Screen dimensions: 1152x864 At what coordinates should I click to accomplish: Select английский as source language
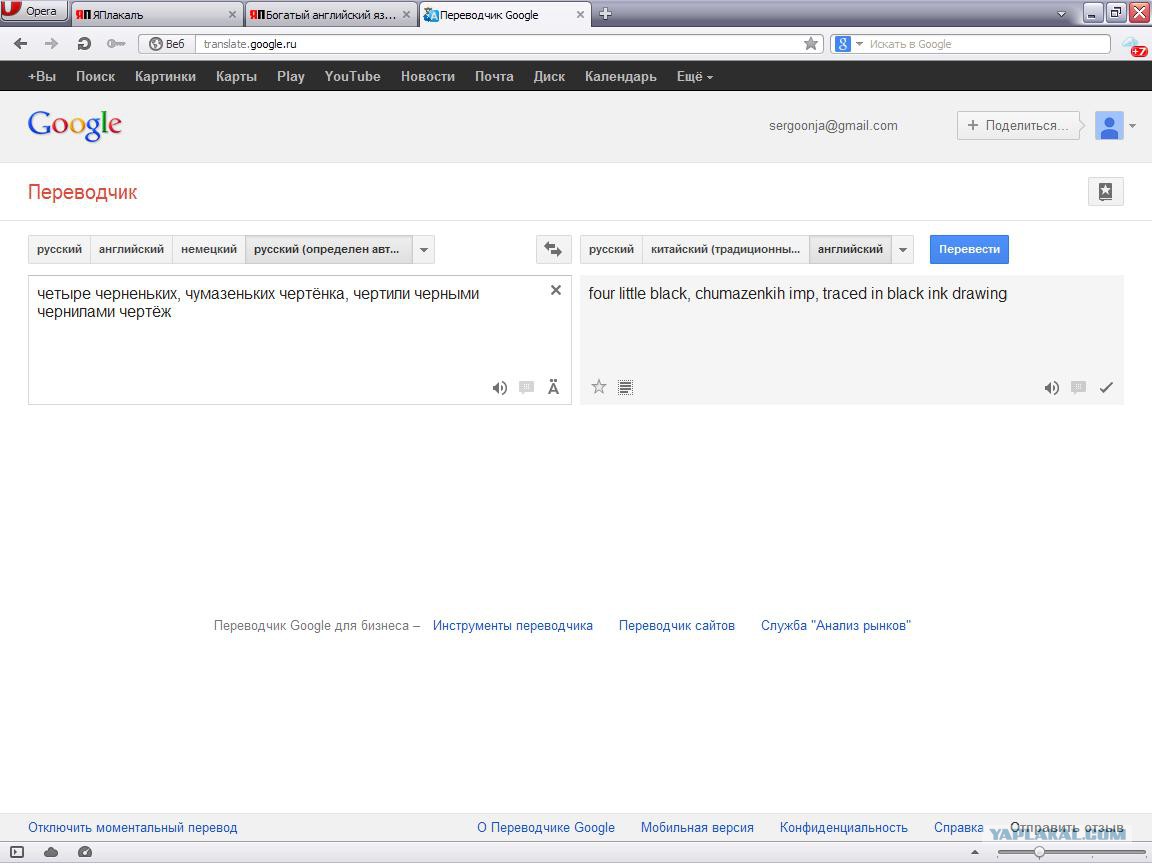[x=132, y=249]
